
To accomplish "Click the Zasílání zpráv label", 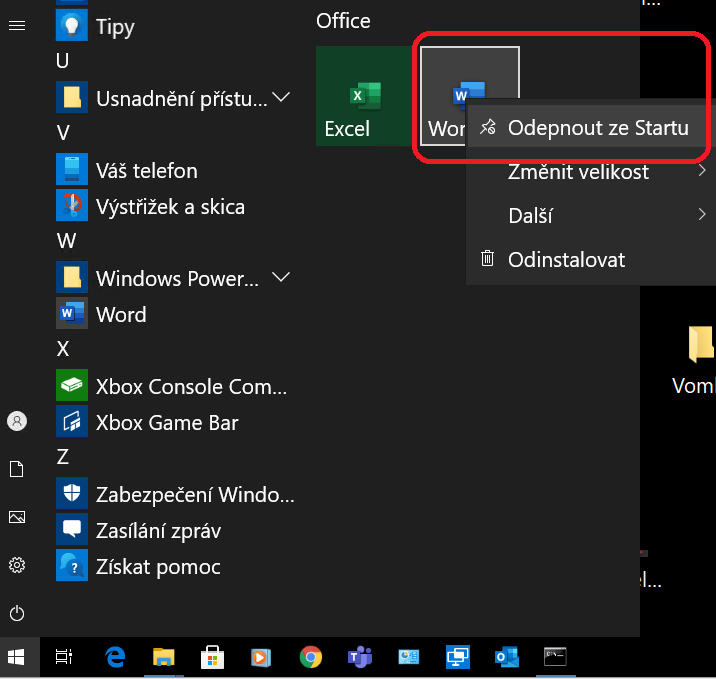I will click(x=158, y=531).
